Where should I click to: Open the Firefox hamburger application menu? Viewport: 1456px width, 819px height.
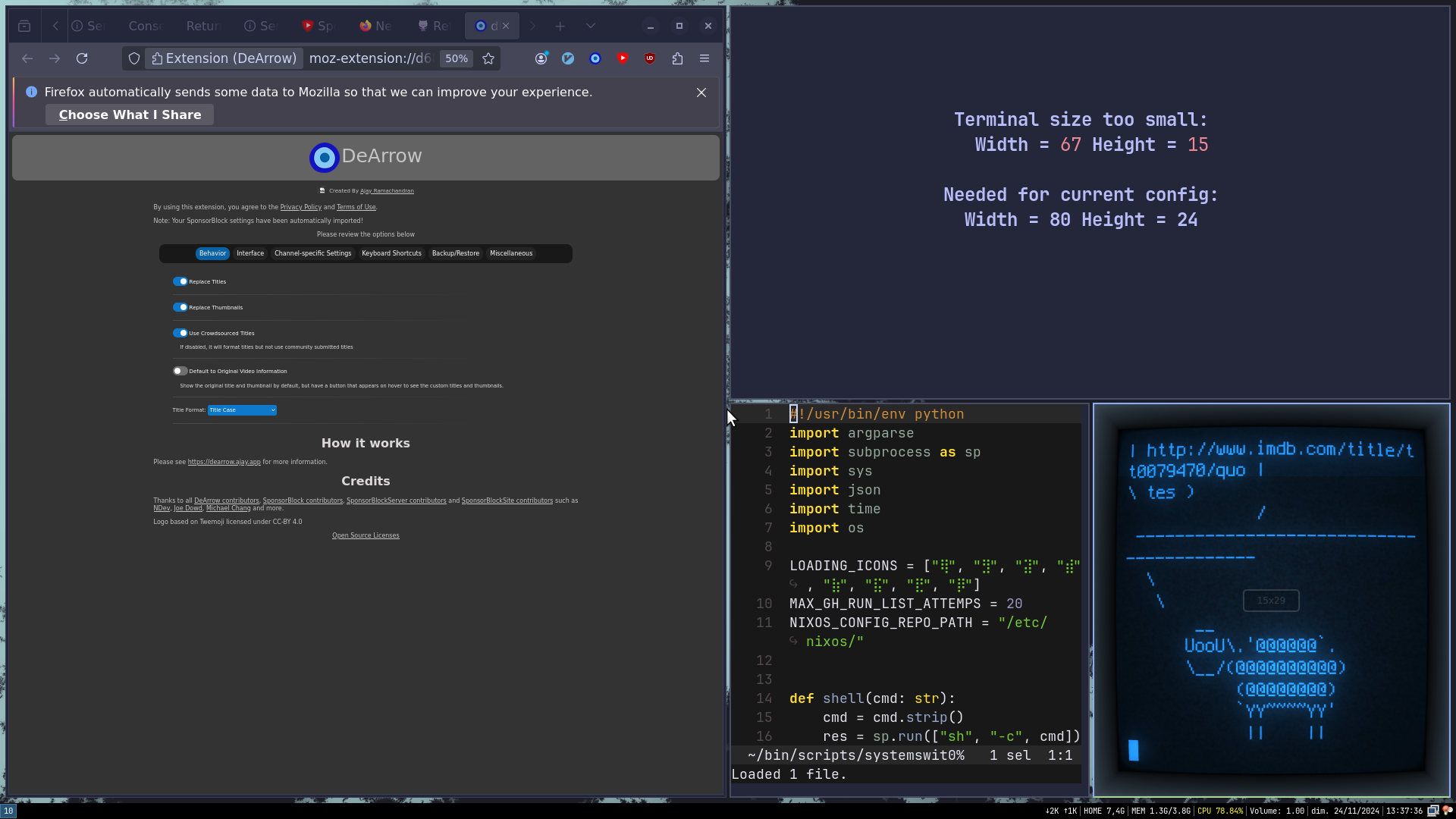[704, 58]
